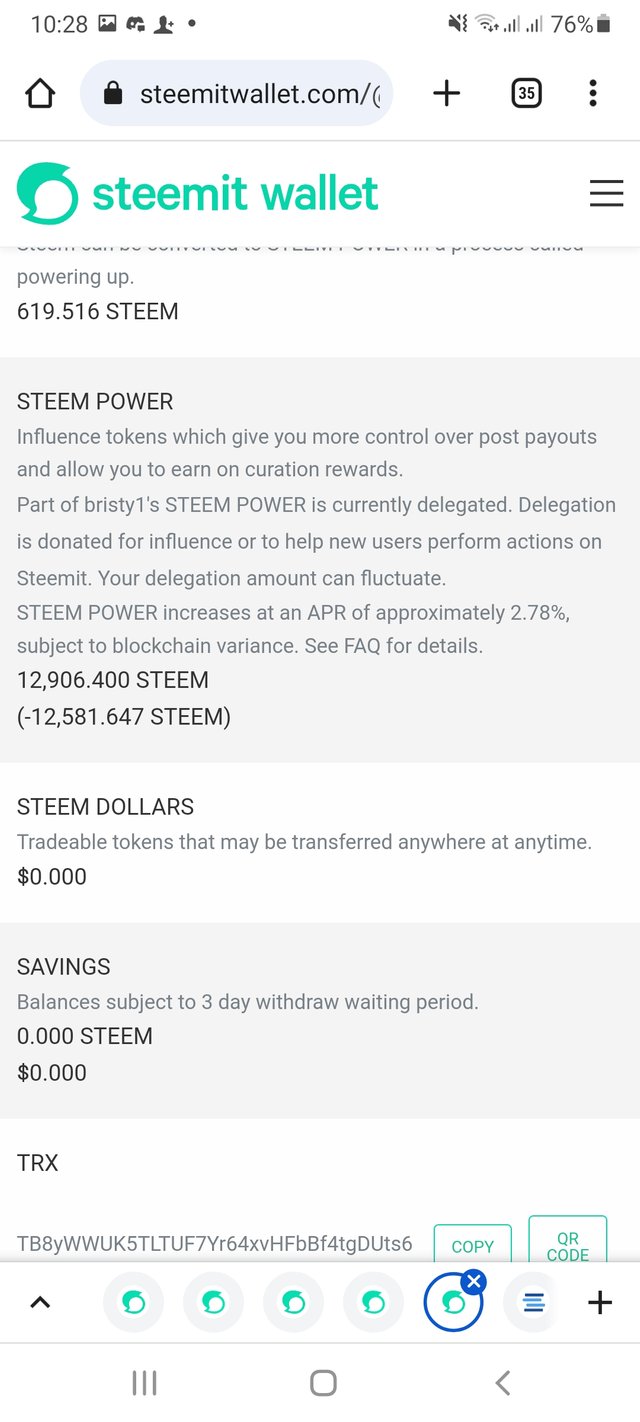The image size is (640, 1422).
Task: Switch to the fourth steemit tab
Action: tap(373, 1302)
